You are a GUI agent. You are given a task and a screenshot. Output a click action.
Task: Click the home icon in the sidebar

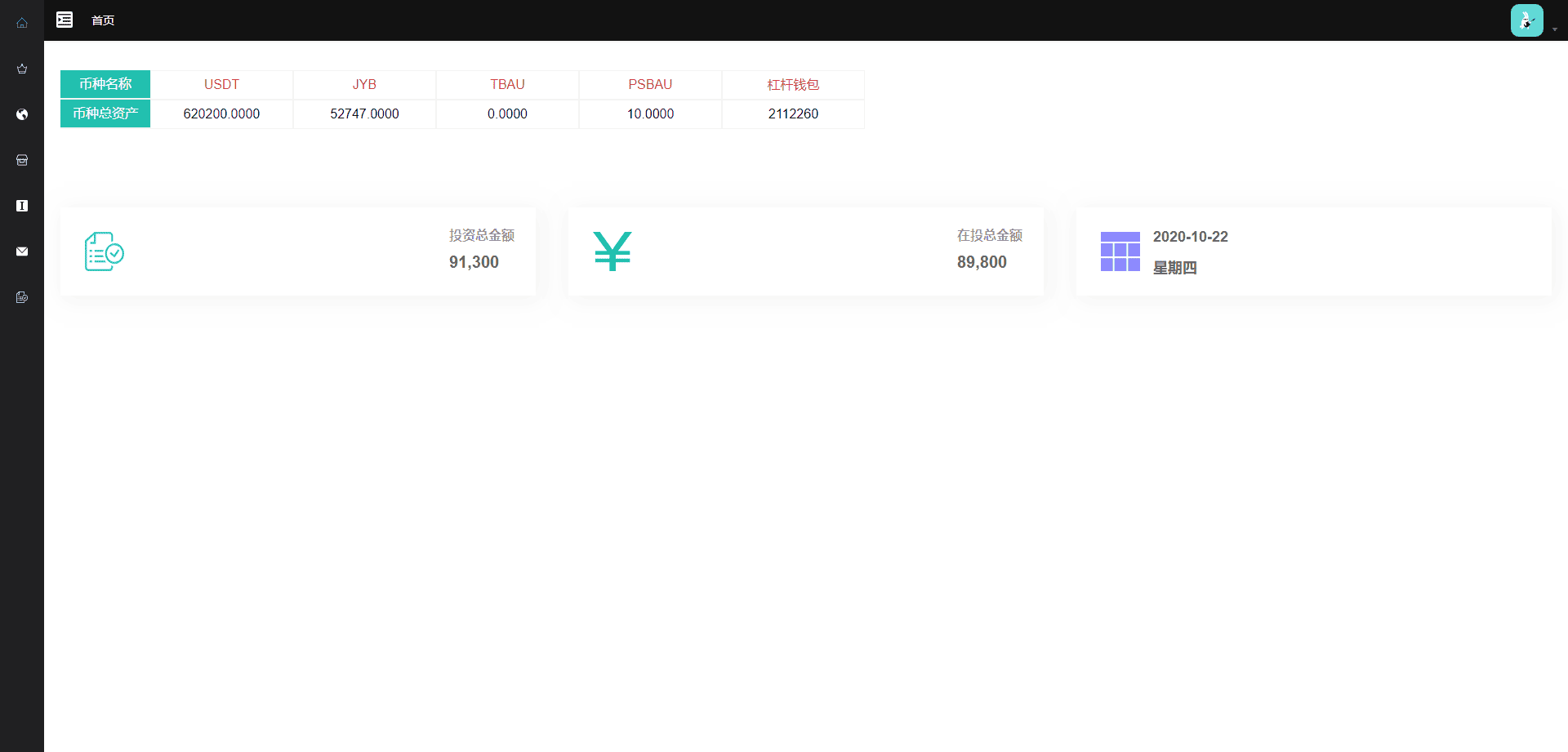[22, 23]
